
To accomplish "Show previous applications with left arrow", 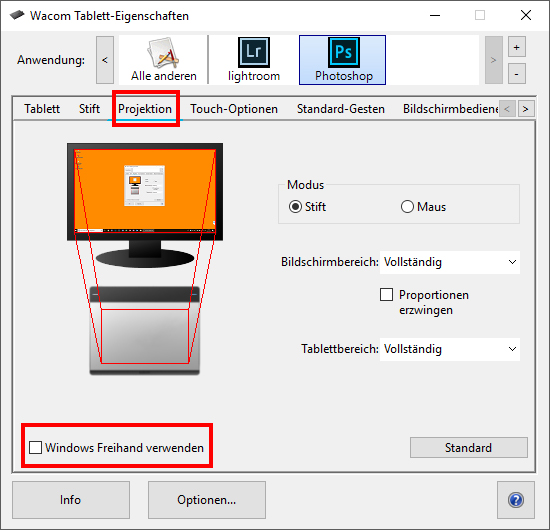I will tap(105, 60).
